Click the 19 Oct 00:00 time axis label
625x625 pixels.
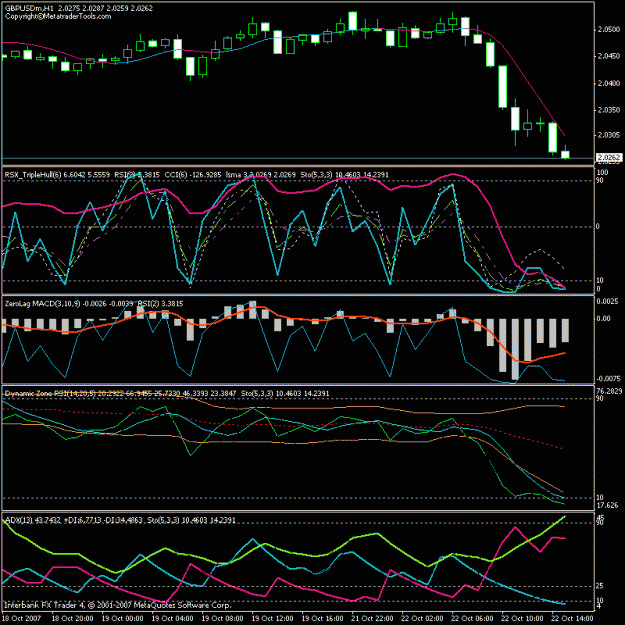[122, 618]
